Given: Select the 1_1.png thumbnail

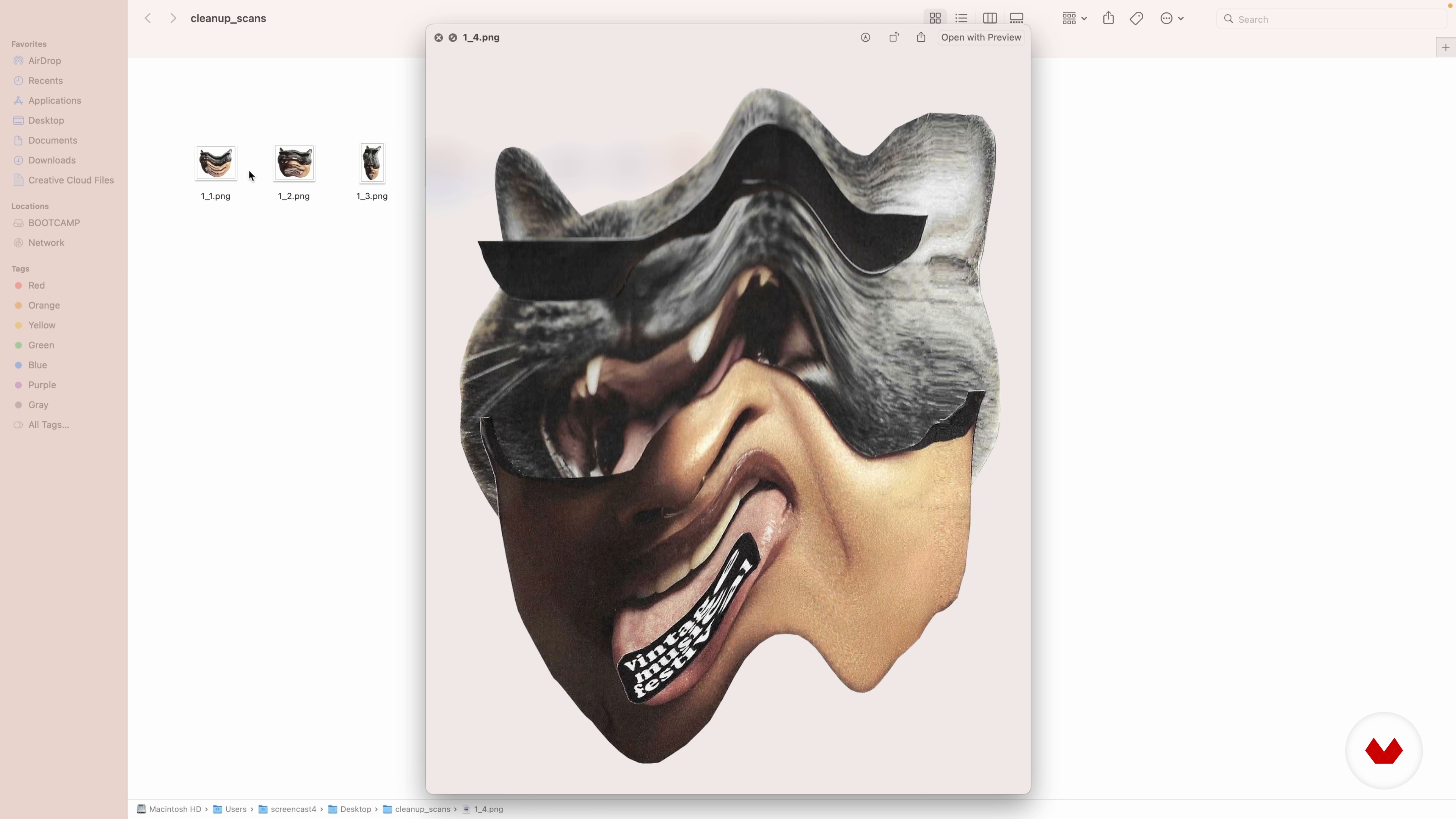Looking at the screenshot, I should coord(216,163).
